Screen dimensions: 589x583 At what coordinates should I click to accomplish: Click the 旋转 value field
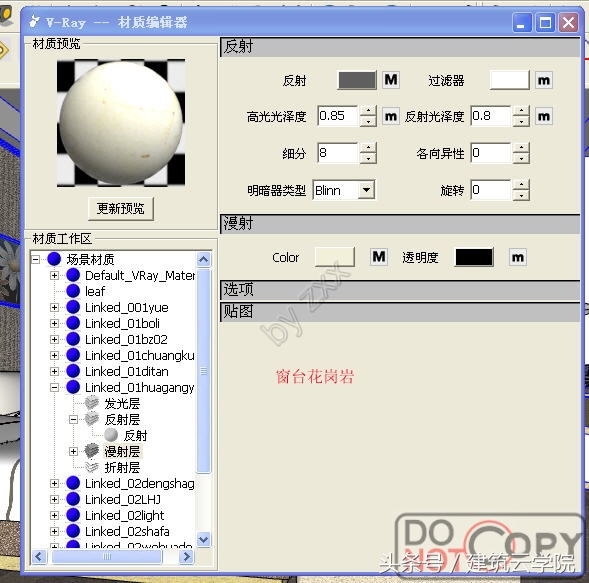(491, 190)
